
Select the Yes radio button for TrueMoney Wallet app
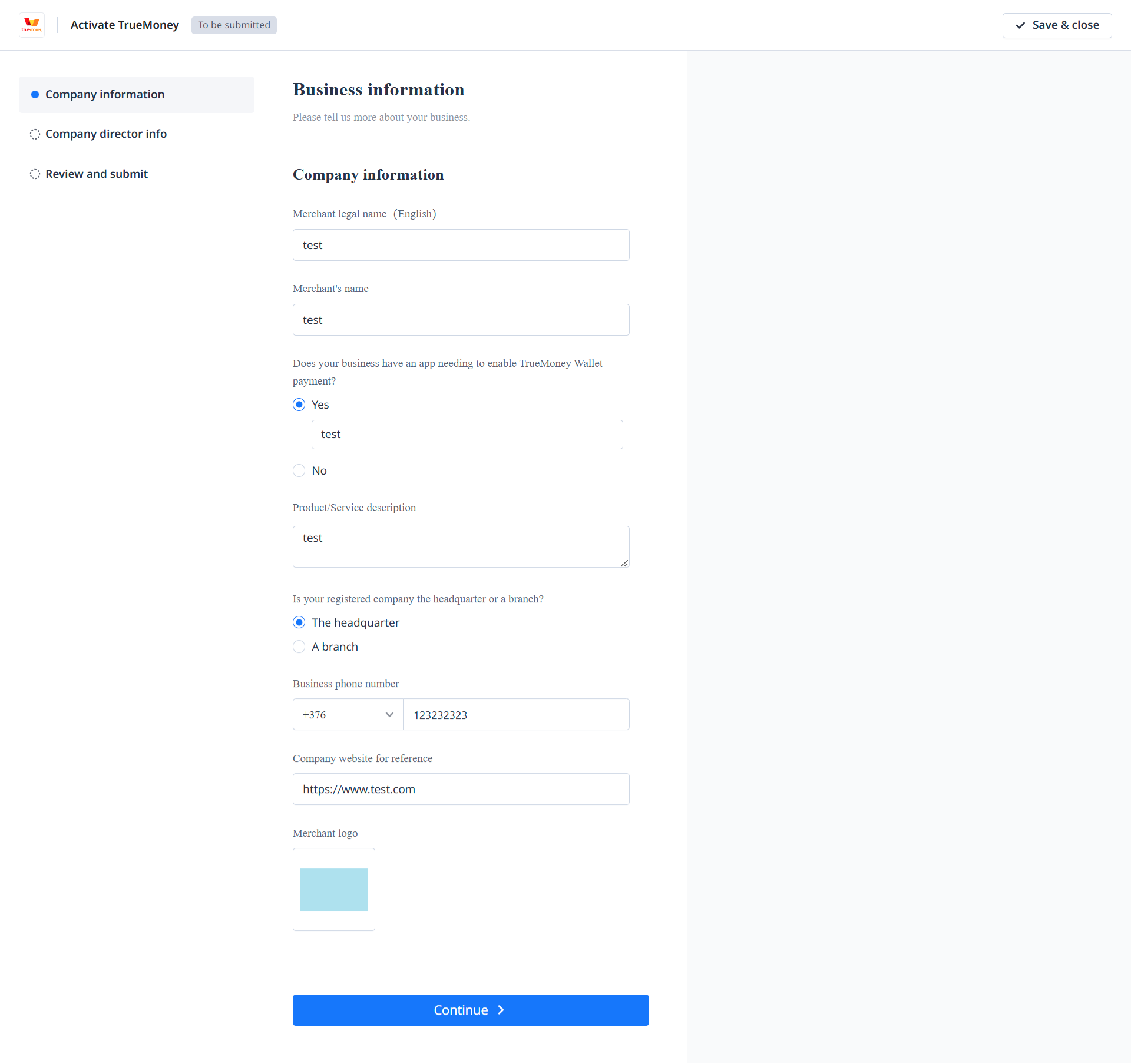click(x=299, y=405)
